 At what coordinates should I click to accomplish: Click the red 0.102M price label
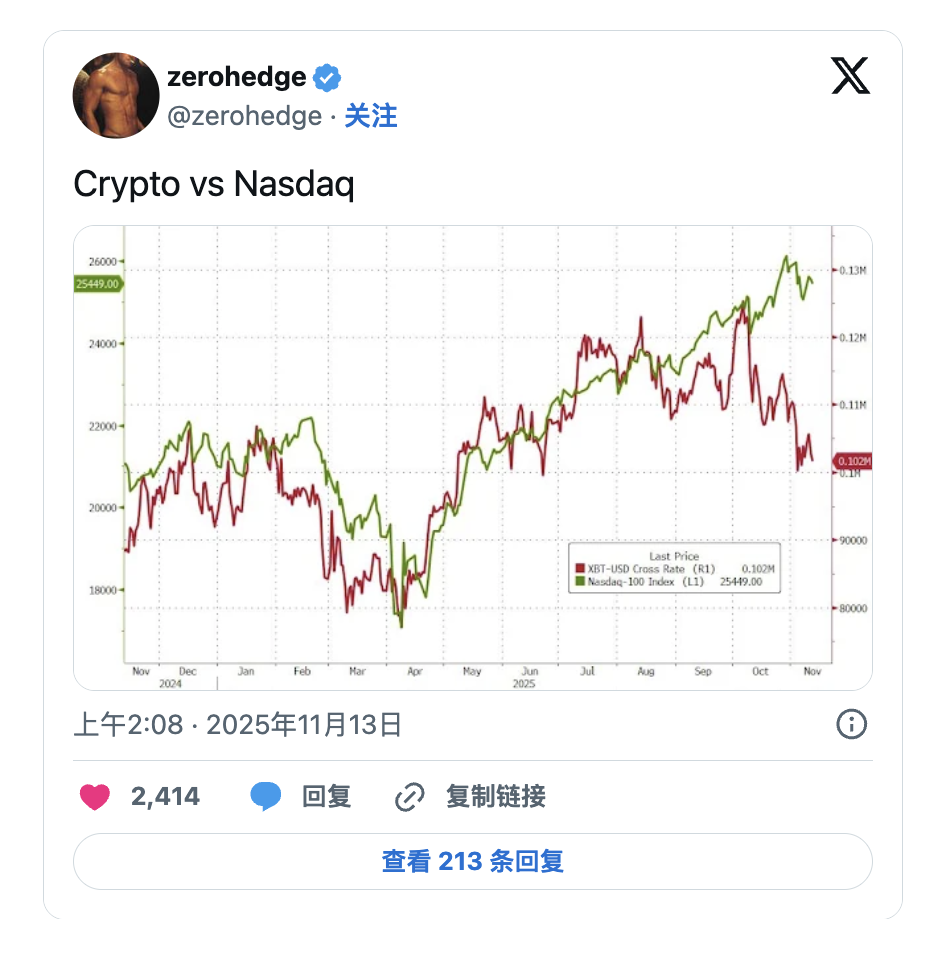click(x=853, y=461)
